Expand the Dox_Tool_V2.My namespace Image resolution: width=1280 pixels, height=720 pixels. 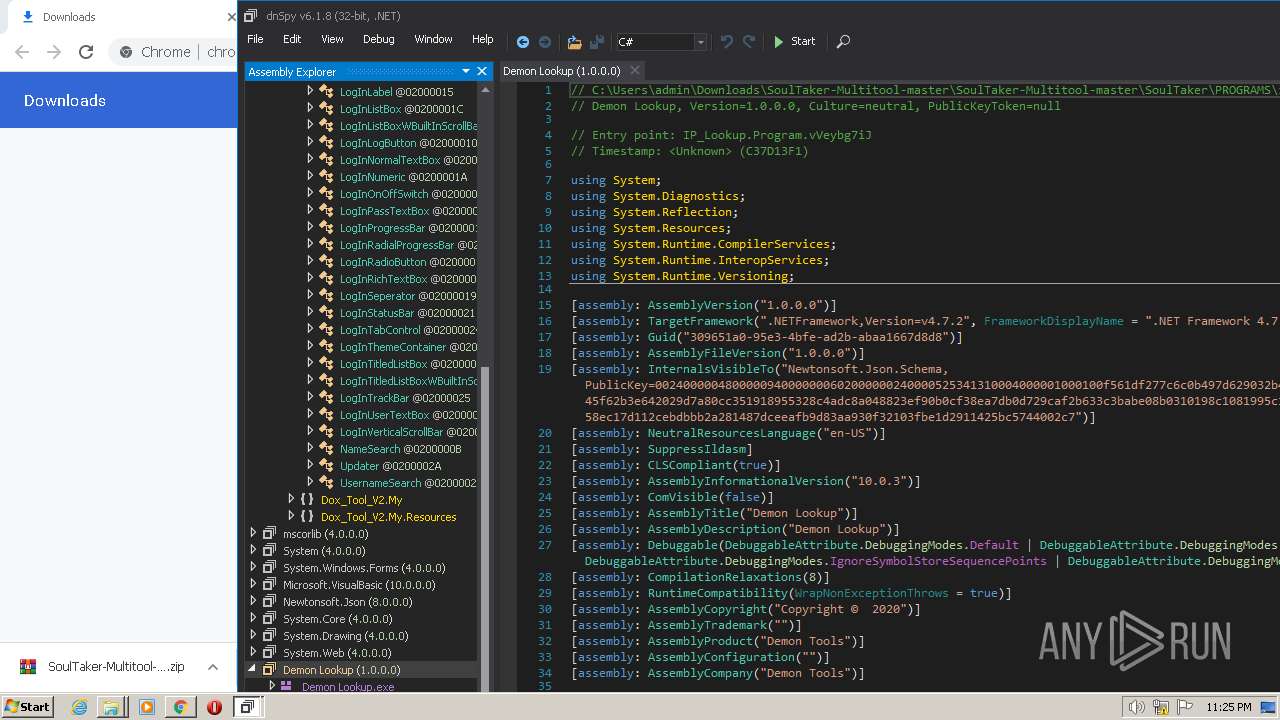tap(291, 499)
